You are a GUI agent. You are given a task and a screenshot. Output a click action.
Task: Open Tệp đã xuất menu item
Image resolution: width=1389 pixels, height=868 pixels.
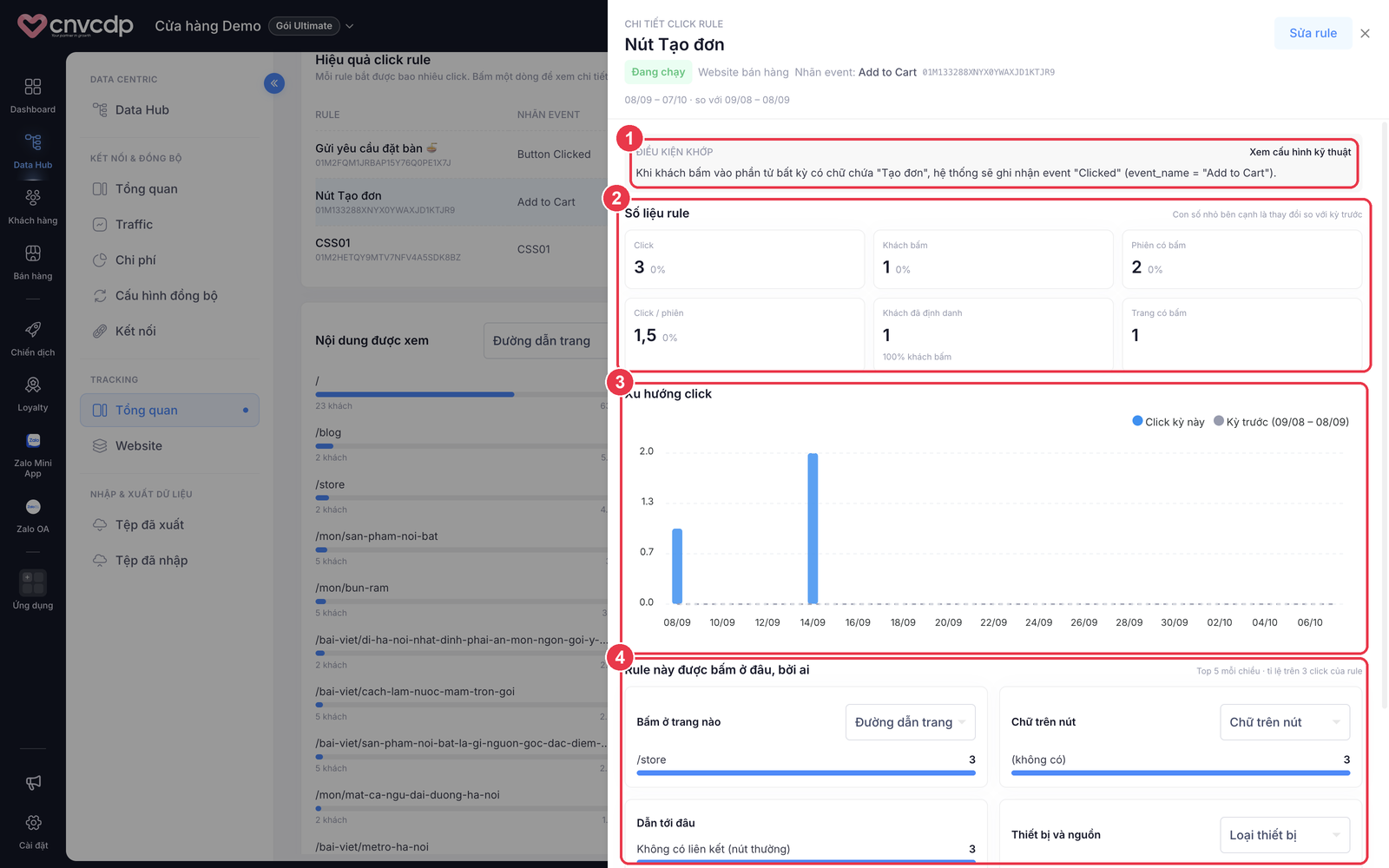169,525
